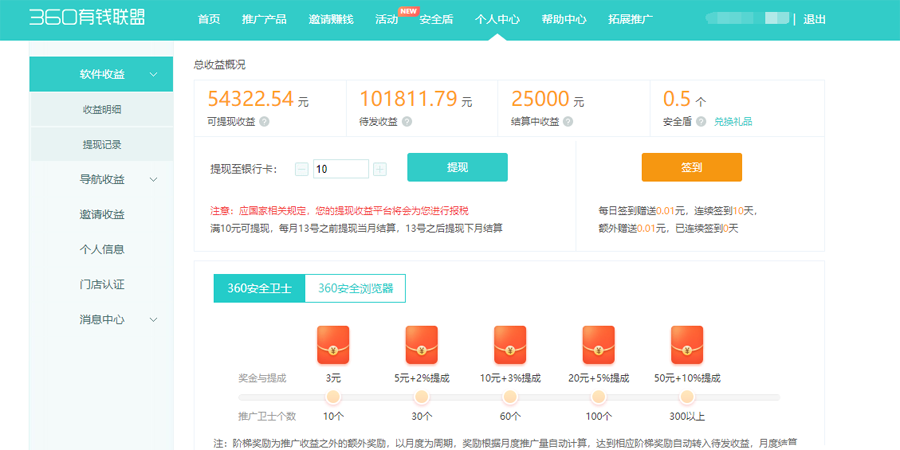The height and width of the screenshot is (450, 900).
Task: Click the 50元+10%提成 red envelope icon
Action: coord(687,345)
